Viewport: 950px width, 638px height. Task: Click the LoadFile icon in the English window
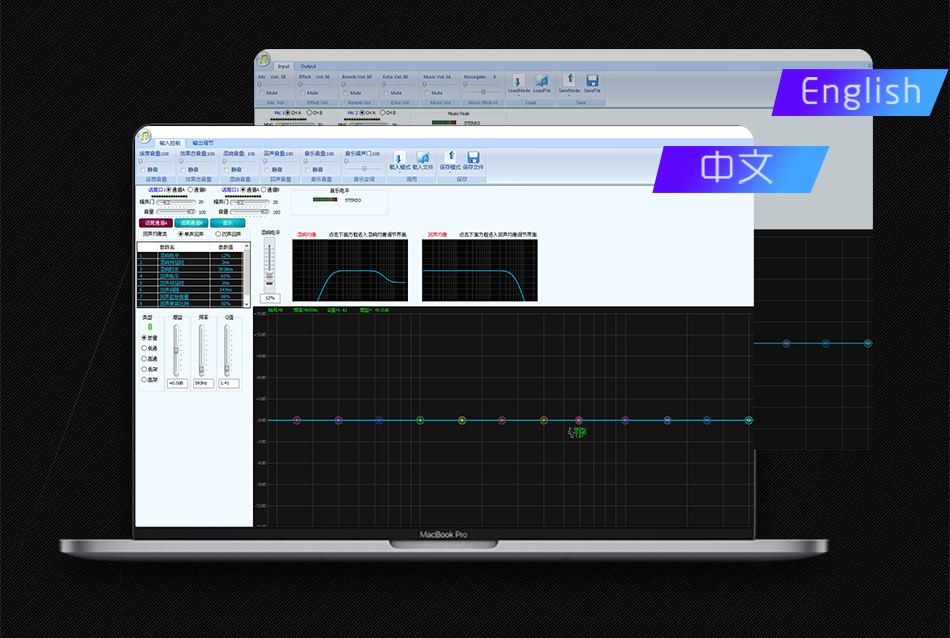[x=542, y=80]
